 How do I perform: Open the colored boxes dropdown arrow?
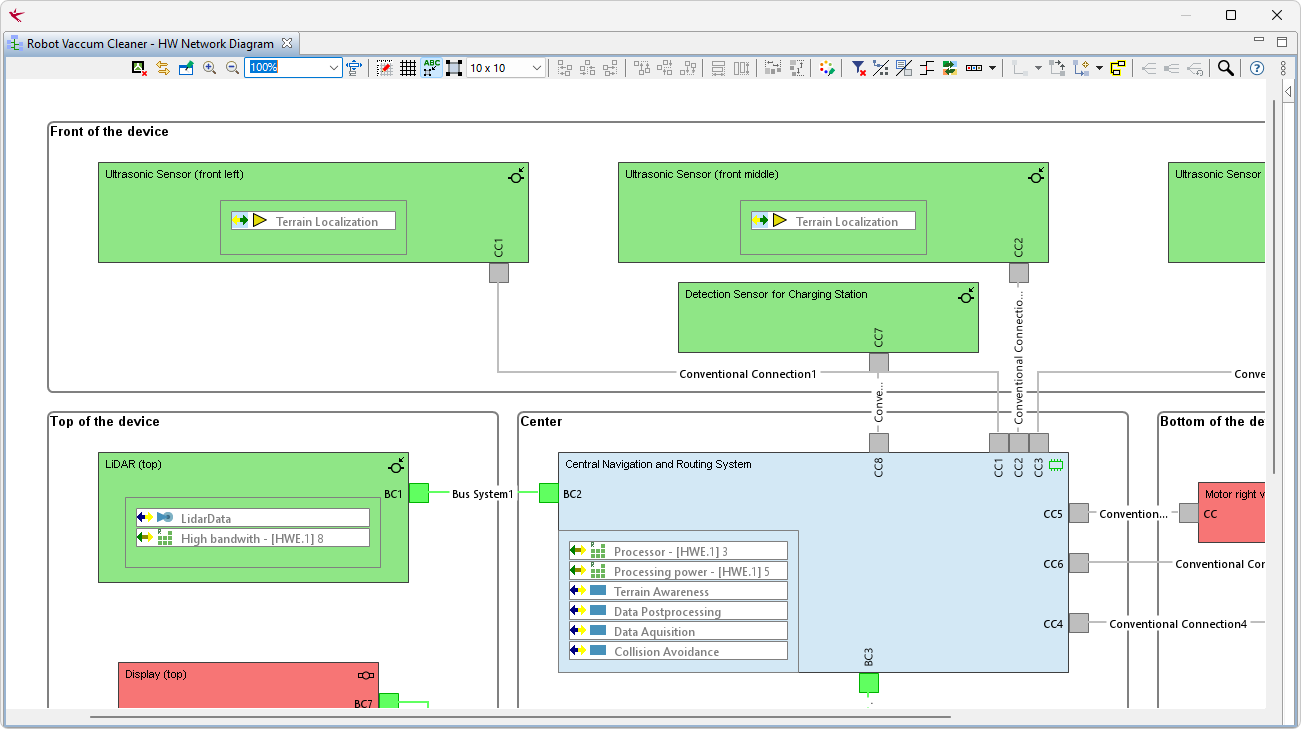point(992,68)
